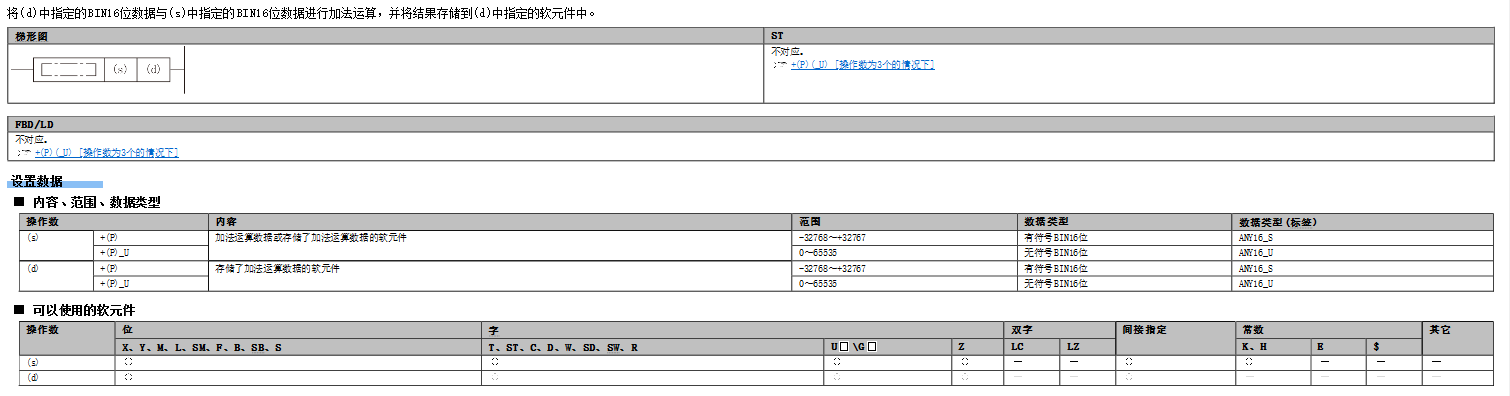Select the dashed instruction box in ladder diagram

pos(68,69)
